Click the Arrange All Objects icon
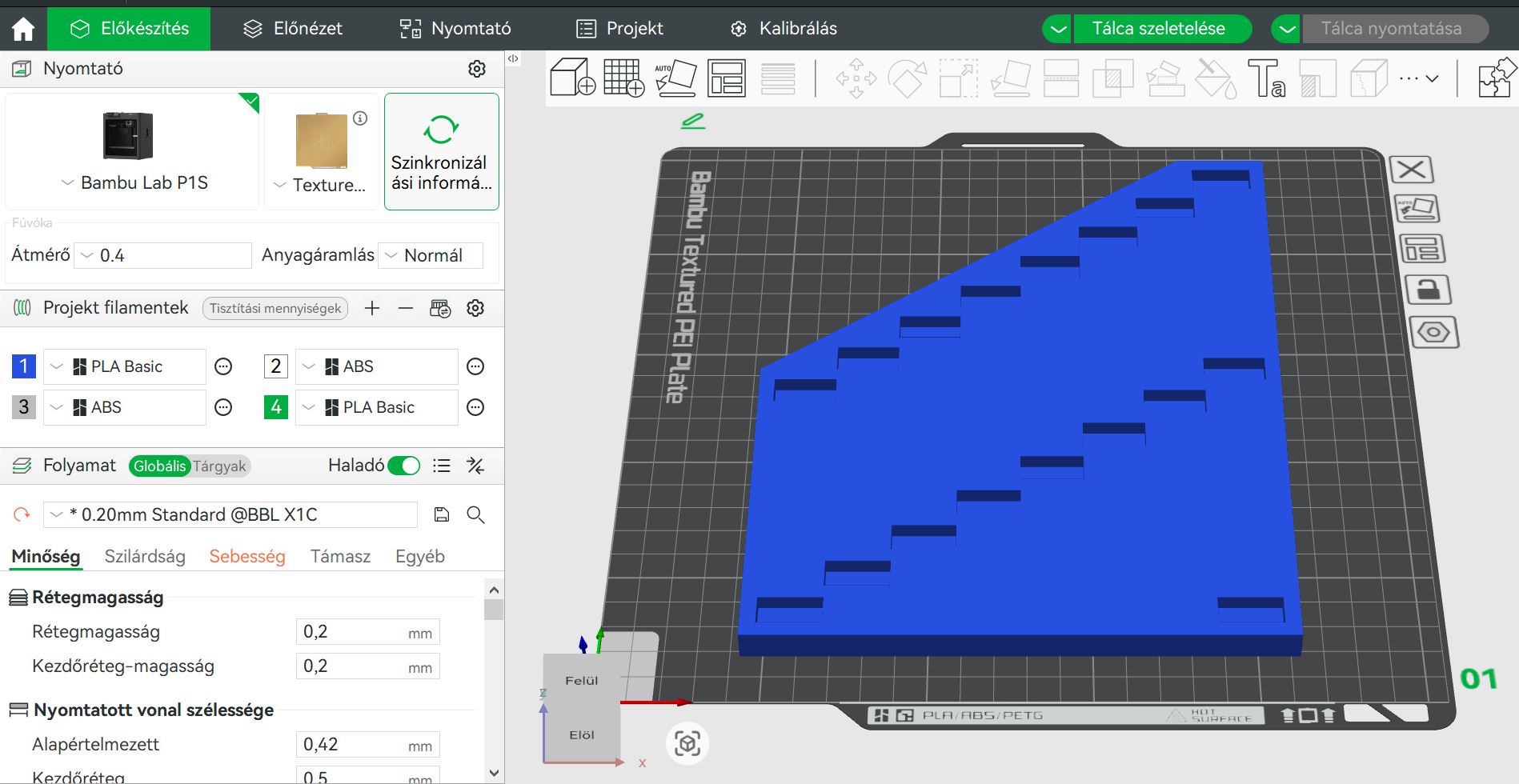Image resolution: width=1519 pixels, height=784 pixels. pos(727,78)
